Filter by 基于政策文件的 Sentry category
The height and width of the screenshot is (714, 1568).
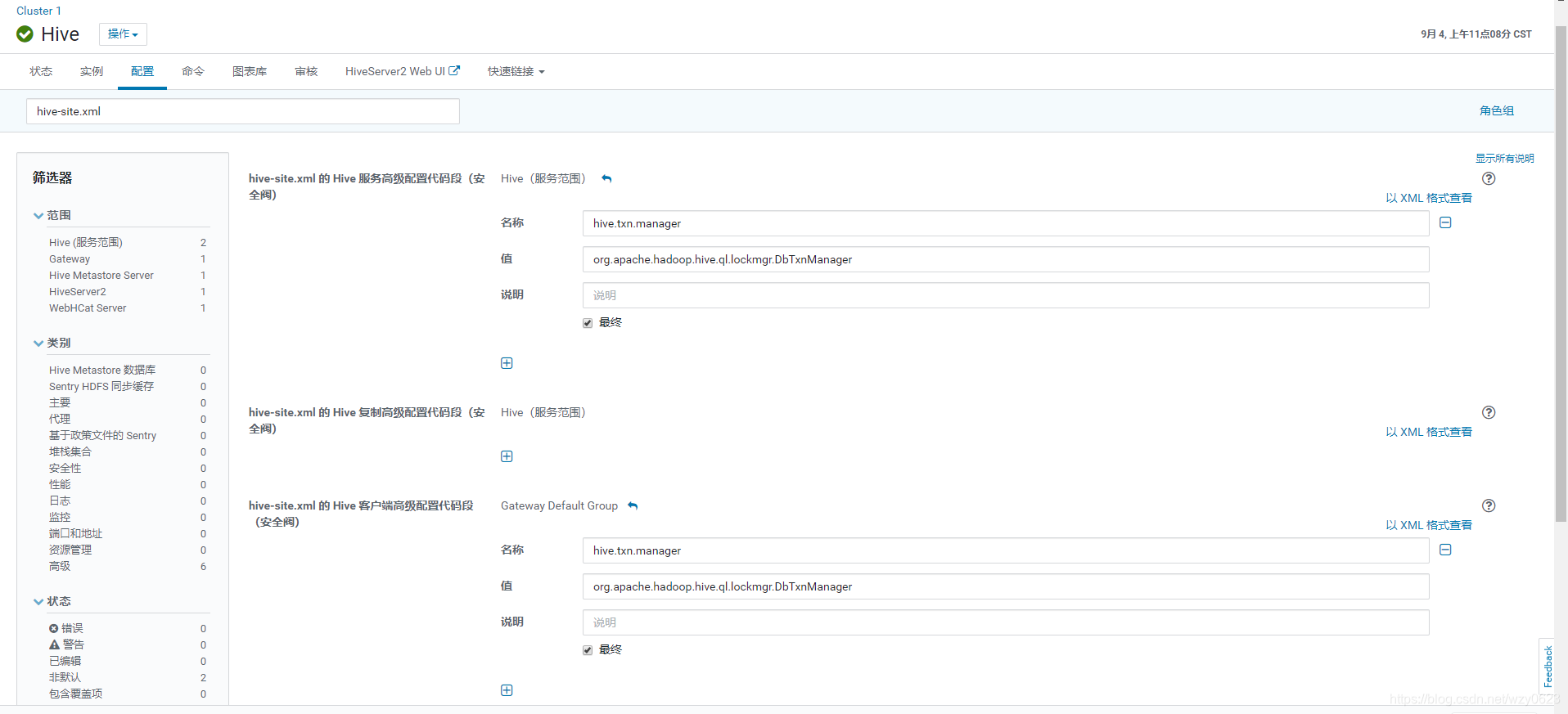pos(103,435)
